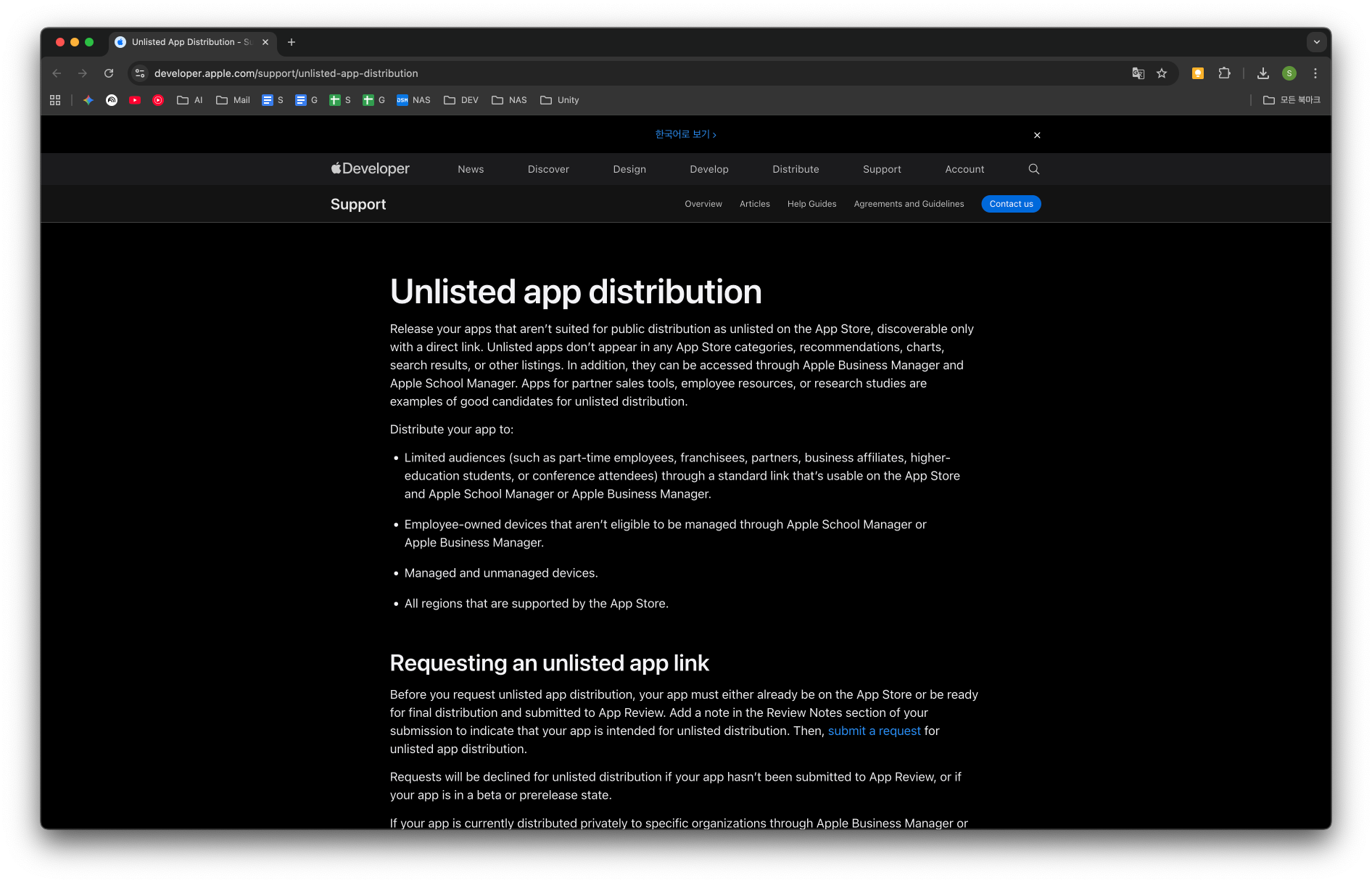The image size is (1372, 883).
Task: Click the forward navigation arrow
Action: (x=83, y=73)
